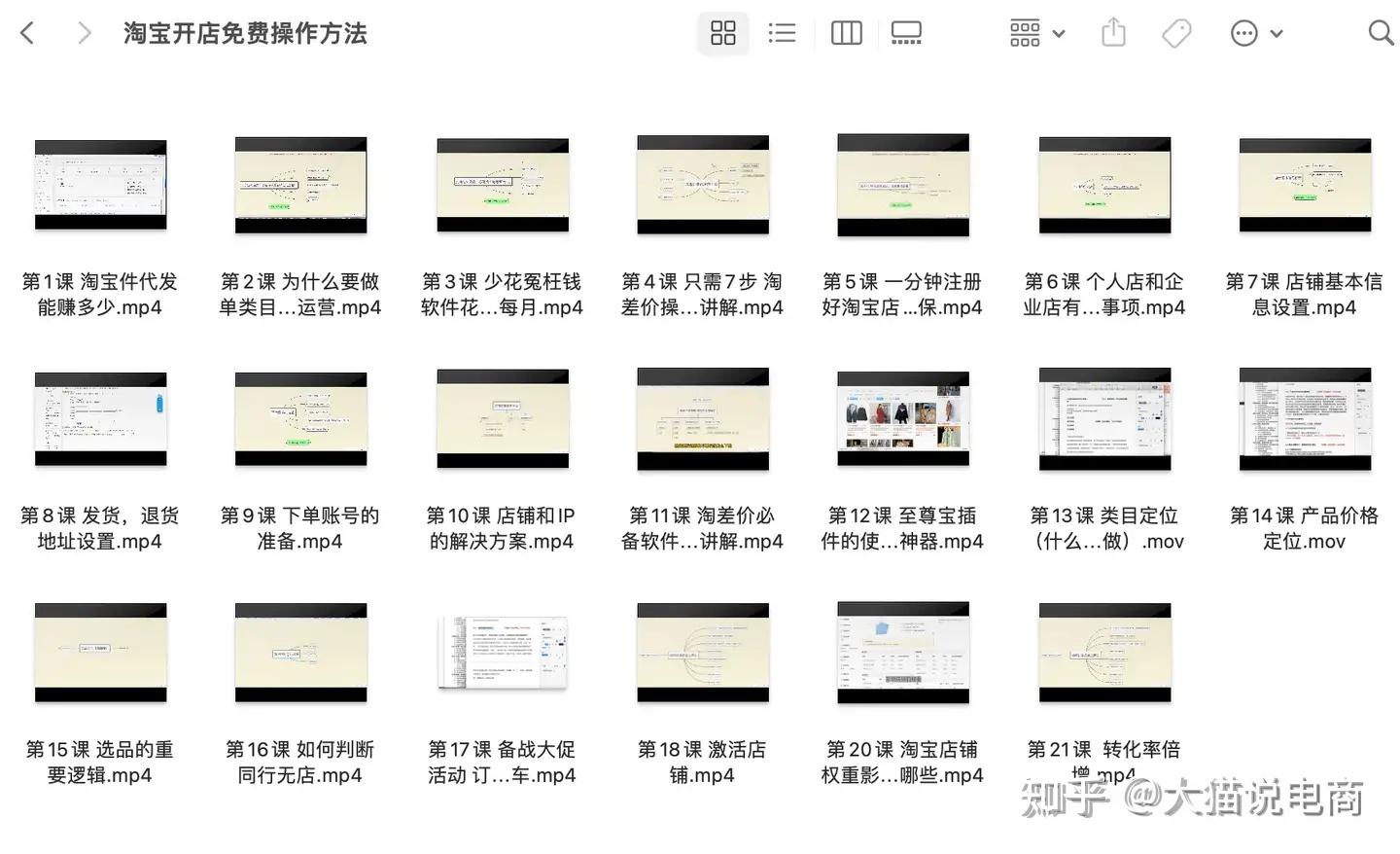
Task: Select the 第3课 少花冤枉钱 video thumbnail
Action: (503, 185)
